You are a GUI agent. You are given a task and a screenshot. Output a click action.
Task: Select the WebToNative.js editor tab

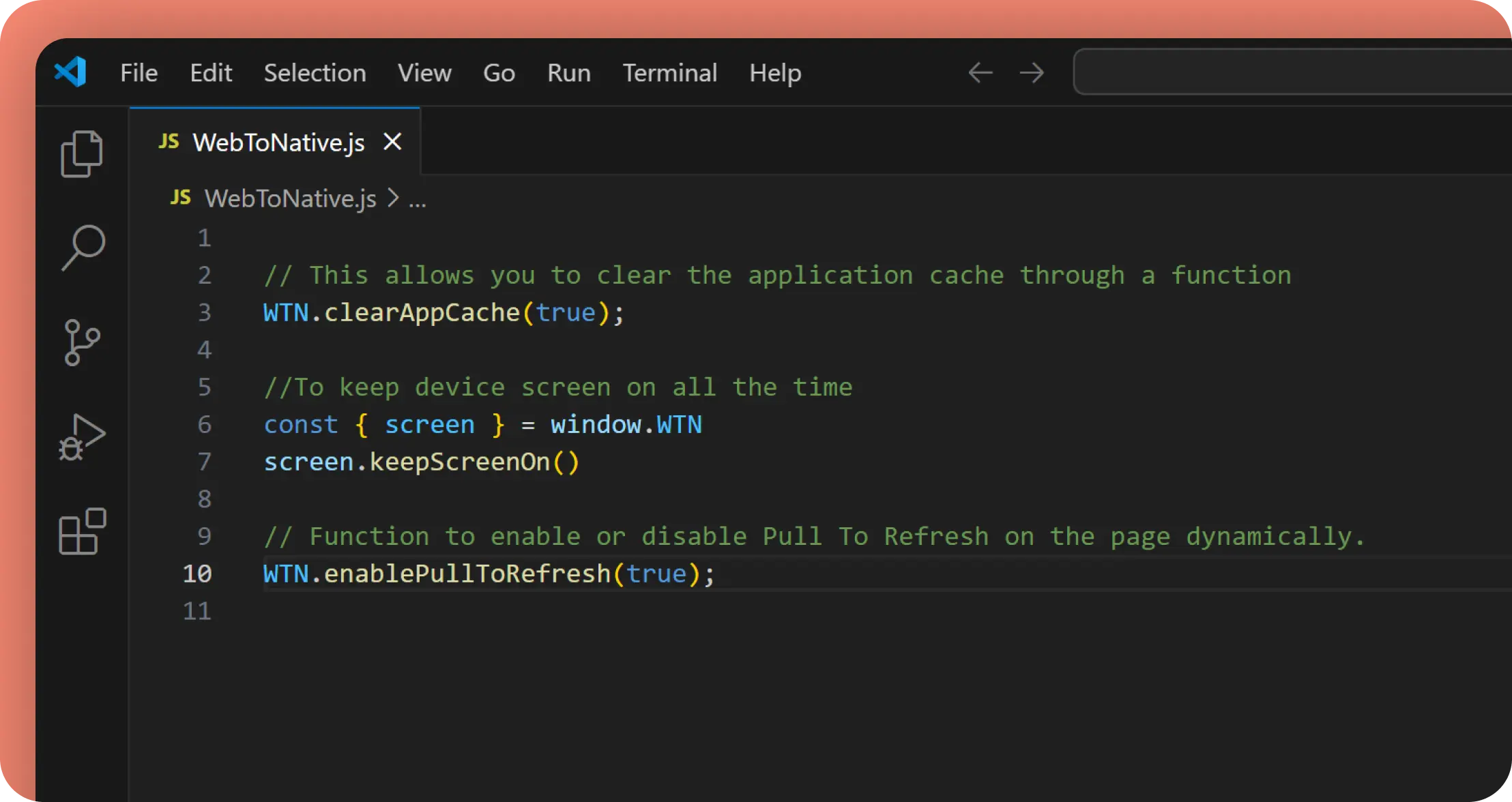278,143
